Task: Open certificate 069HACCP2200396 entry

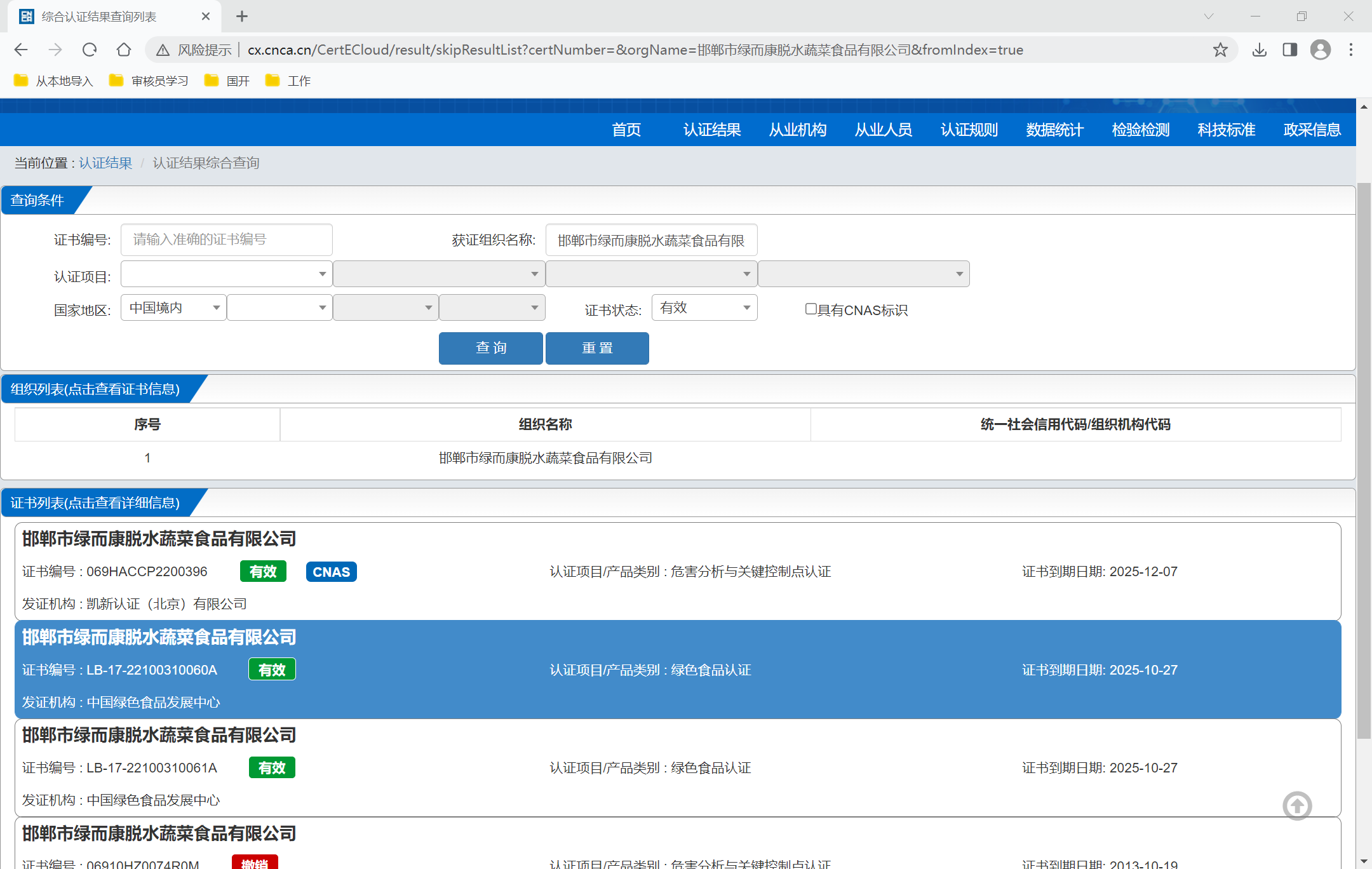Action: (147, 572)
